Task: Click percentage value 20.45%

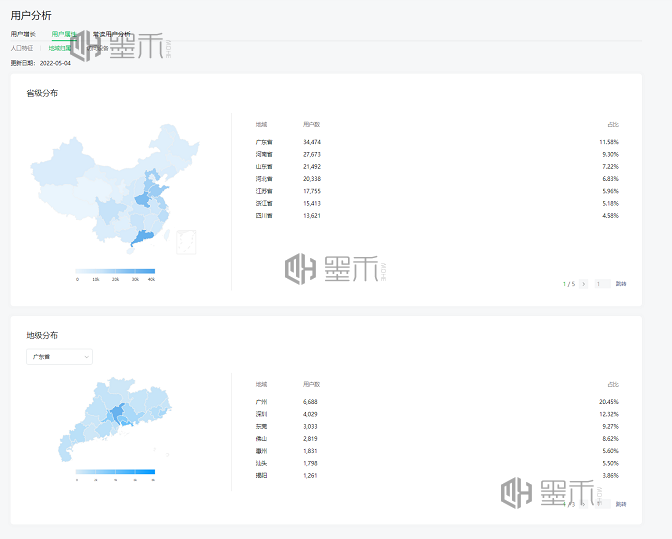Action: click(609, 401)
